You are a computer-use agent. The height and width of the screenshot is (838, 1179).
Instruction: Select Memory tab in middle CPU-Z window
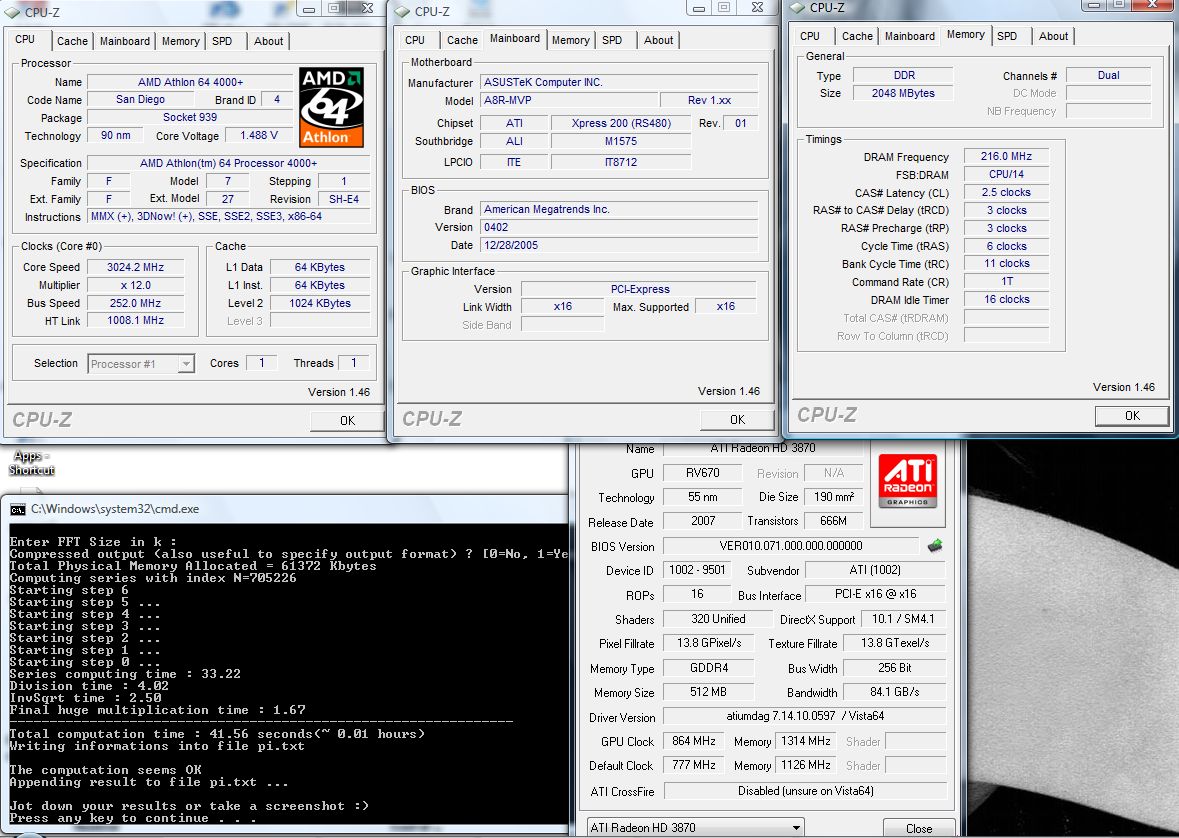(x=571, y=41)
